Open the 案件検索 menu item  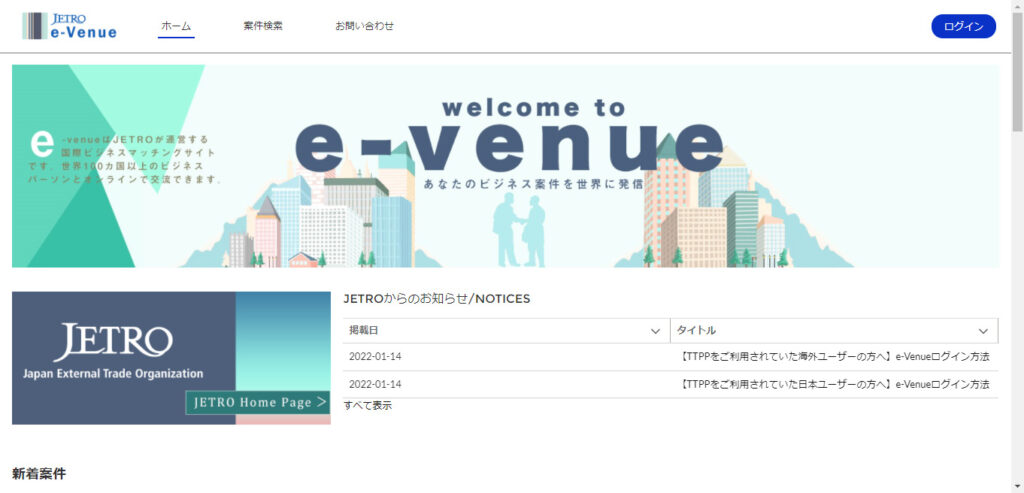pos(263,26)
